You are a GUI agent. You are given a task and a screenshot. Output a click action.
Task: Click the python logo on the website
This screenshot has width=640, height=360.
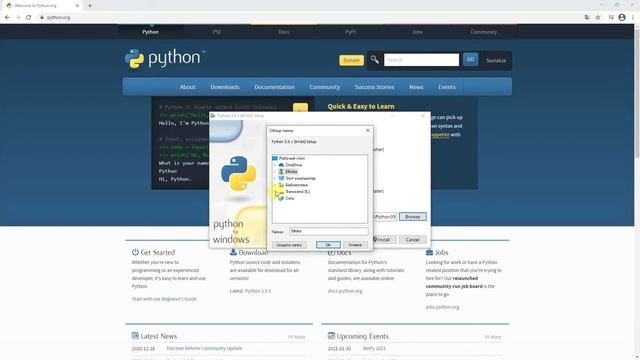click(165, 59)
